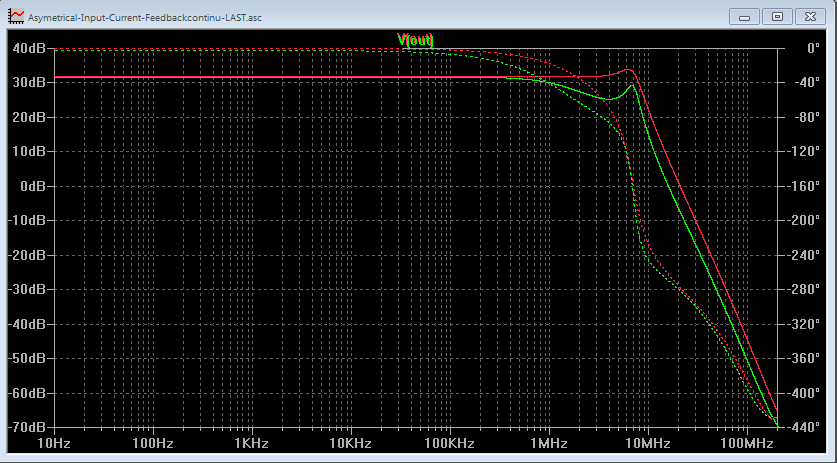Click the 100MHz frequency axis label
837x463 pixels.
click(x=747, y=443)
